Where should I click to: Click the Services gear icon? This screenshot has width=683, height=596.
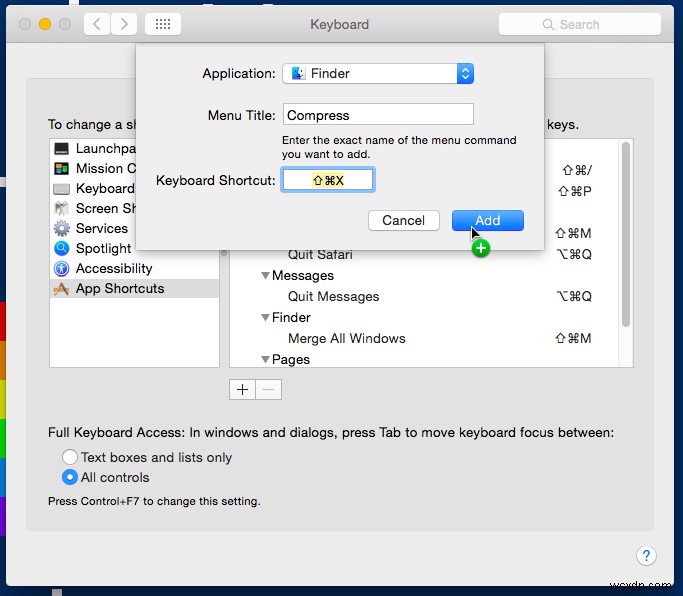(61, 228)
